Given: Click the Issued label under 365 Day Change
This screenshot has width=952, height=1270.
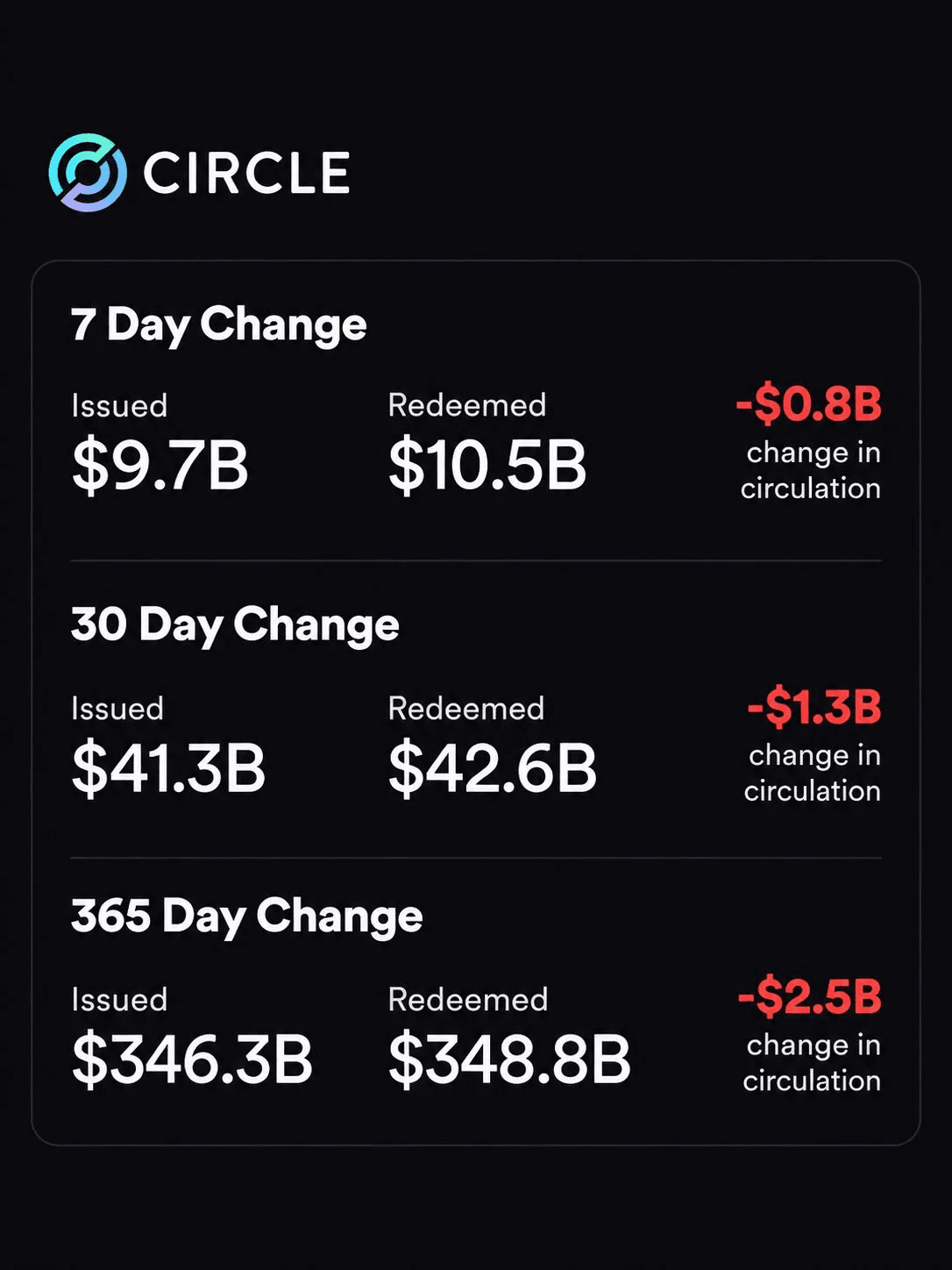Looking at the screenshot, I should coord(119,1000).
